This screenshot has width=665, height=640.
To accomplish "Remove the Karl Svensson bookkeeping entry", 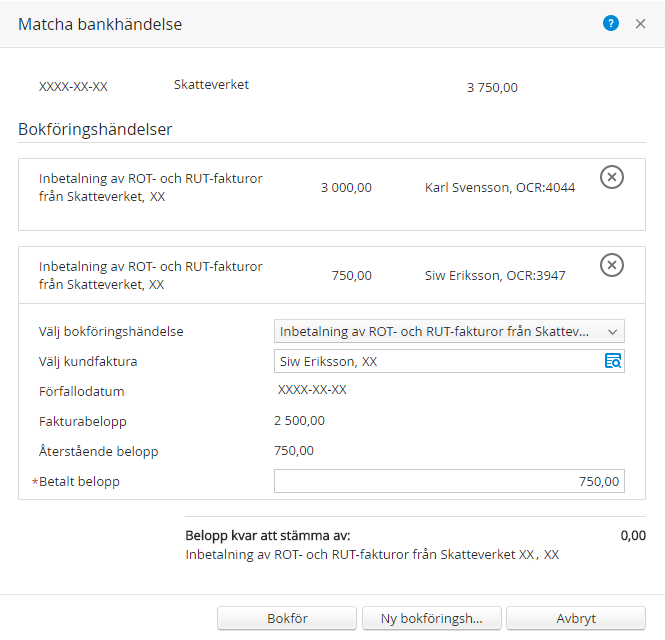I will [x=611, y=177].
